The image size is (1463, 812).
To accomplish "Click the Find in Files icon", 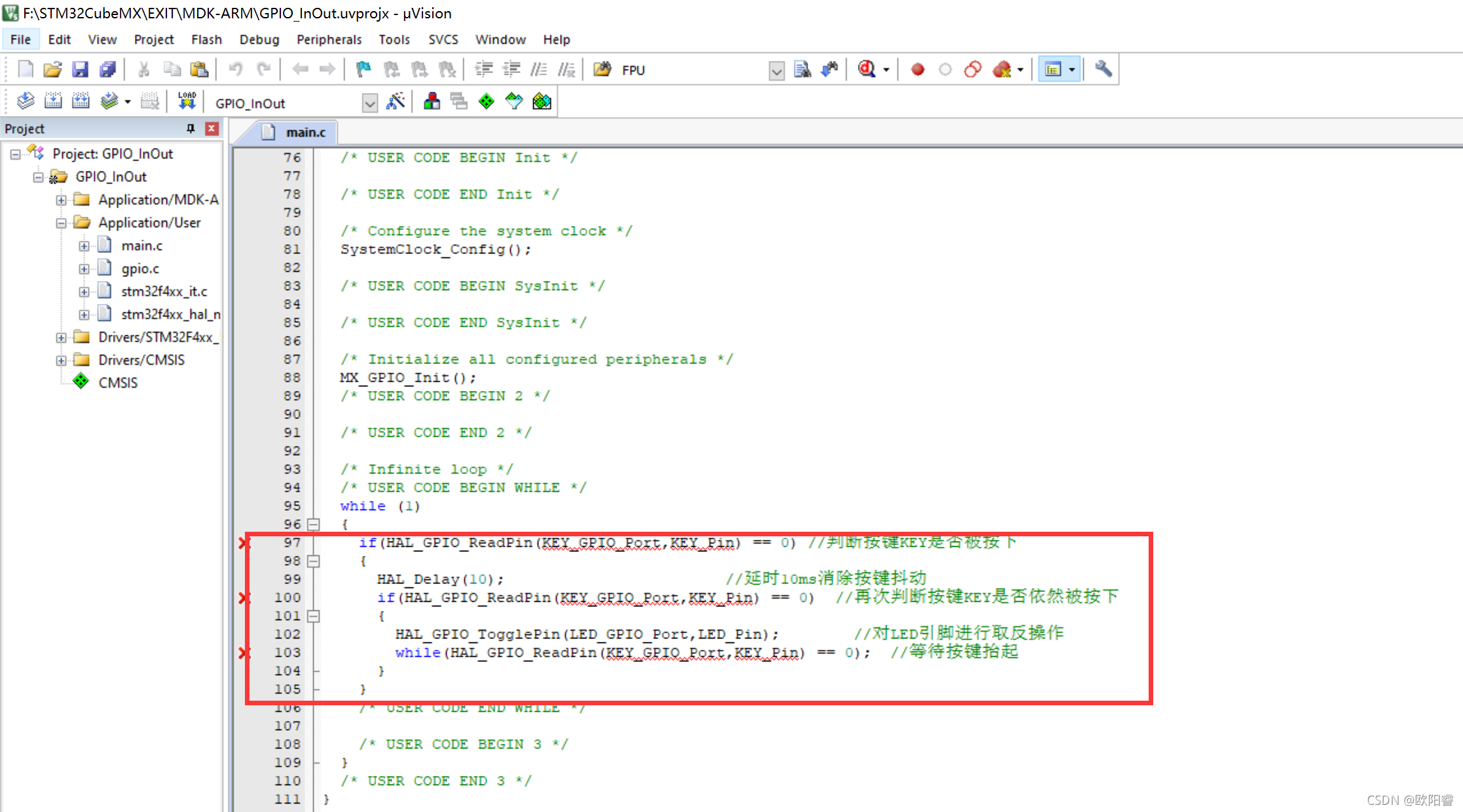I will click(602, 69).
